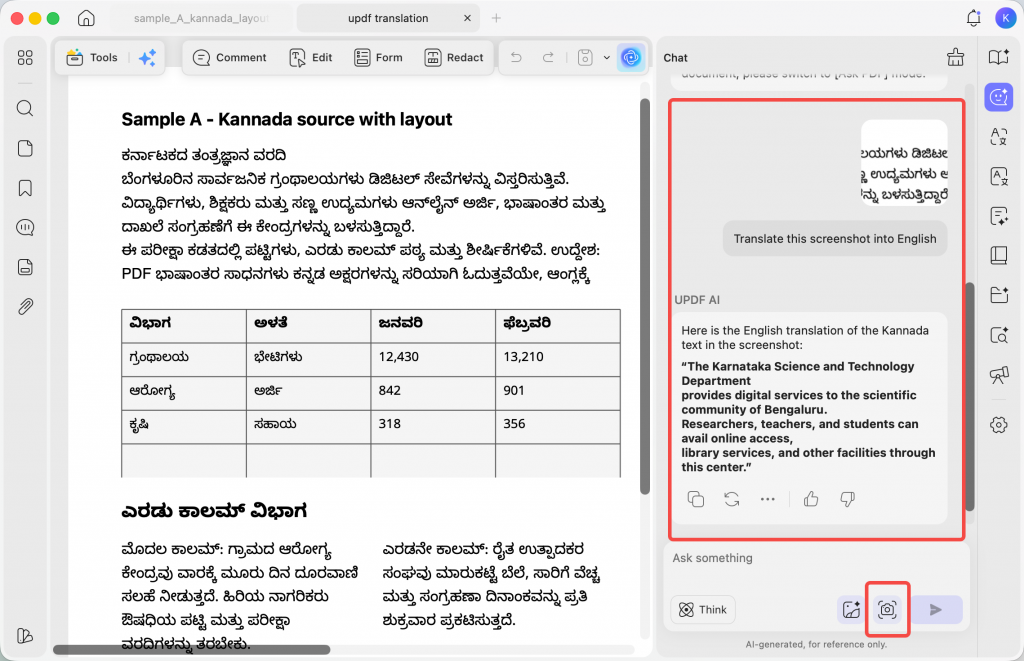Screen dimensions: 1024x661
Task: Click the upload image icon in chat input
Action: [x=851, y=609]
